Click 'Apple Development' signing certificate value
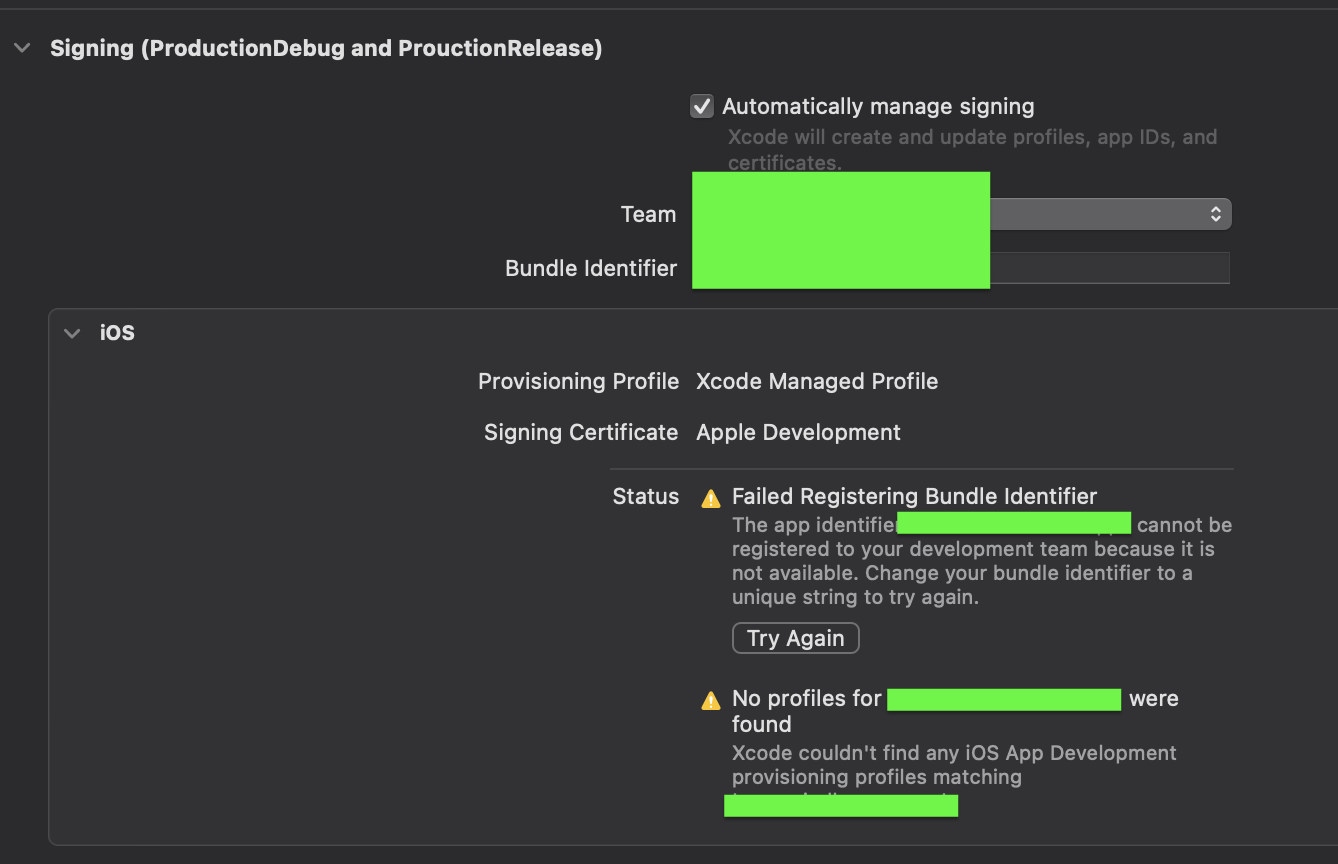Viewport: 1338px width, 864px height. pos(798,432)
